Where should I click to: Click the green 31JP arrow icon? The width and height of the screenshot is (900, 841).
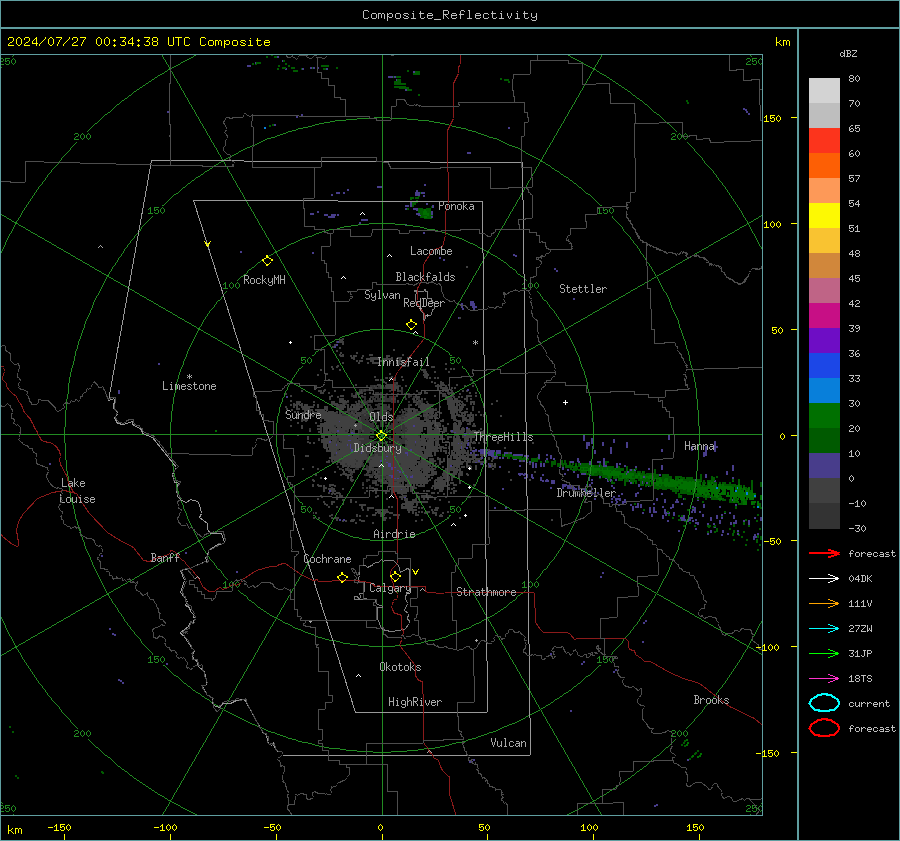click(824, 653)
